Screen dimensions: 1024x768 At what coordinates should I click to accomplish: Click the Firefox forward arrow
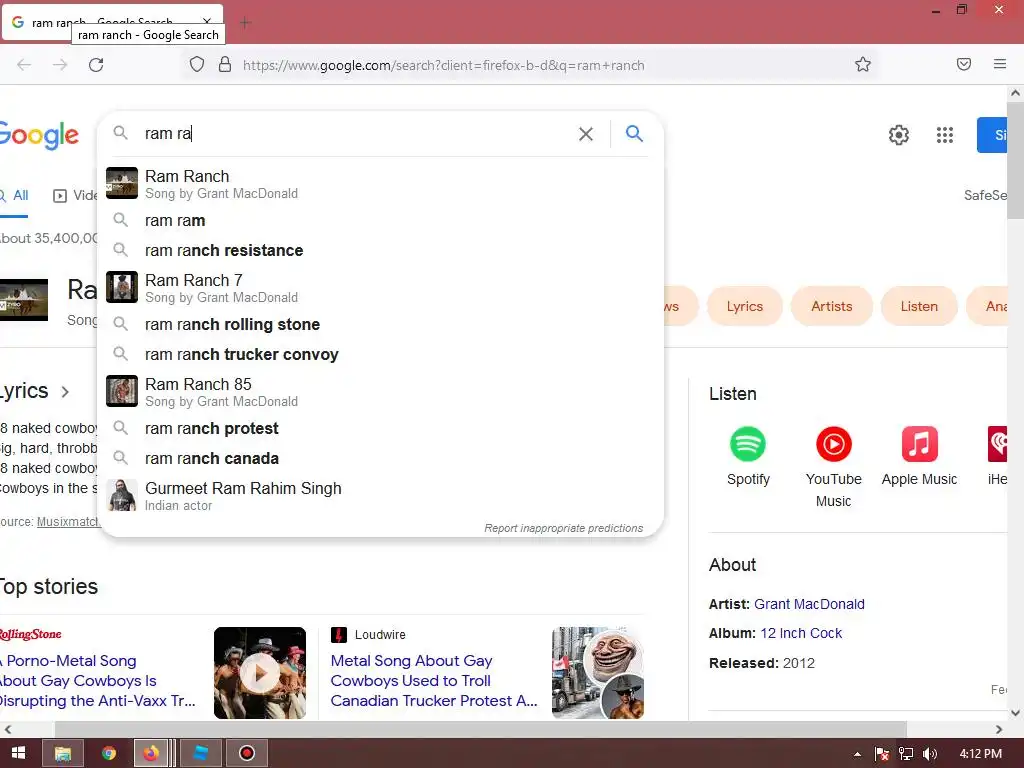[60, 65]
